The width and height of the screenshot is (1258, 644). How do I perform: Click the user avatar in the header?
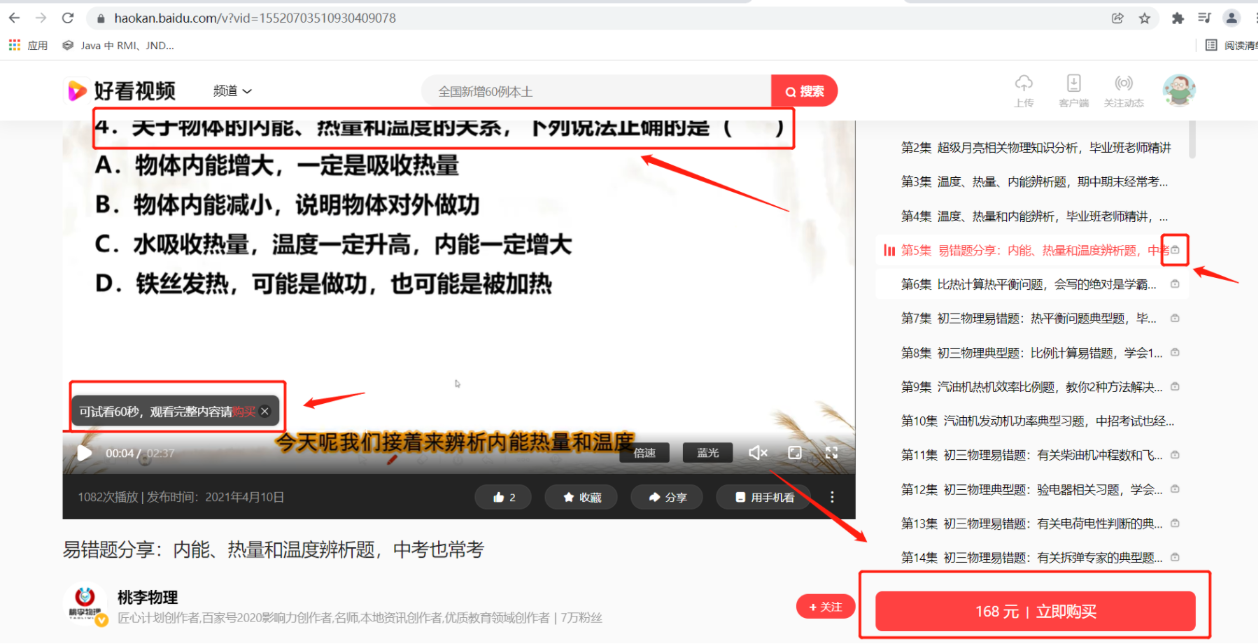[x=1179, y=90]
